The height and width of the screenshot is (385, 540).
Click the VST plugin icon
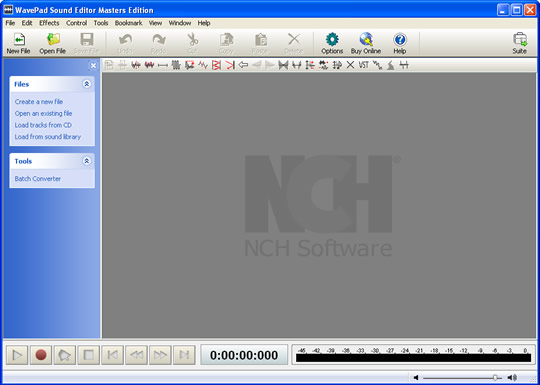point(363,65)
